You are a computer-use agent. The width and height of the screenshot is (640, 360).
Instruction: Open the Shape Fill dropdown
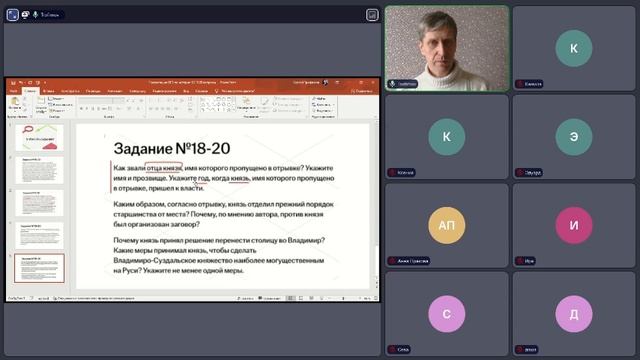(288, 99)
